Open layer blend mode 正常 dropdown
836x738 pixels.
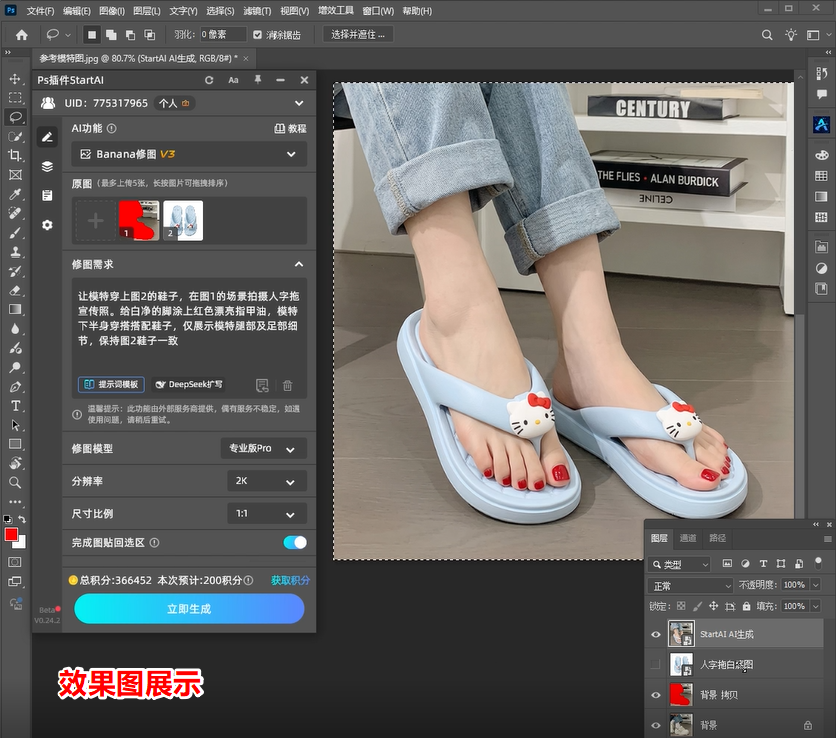pos(691,585)
